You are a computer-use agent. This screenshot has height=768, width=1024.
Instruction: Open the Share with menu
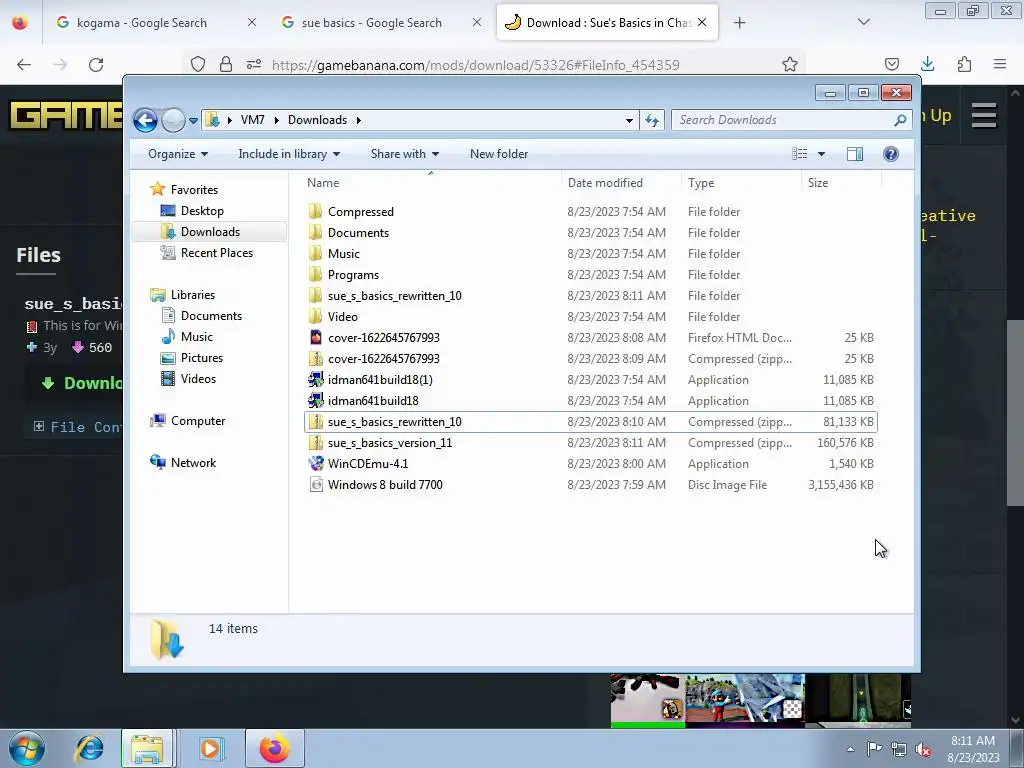pyautogui.click(x=405, y=154)
